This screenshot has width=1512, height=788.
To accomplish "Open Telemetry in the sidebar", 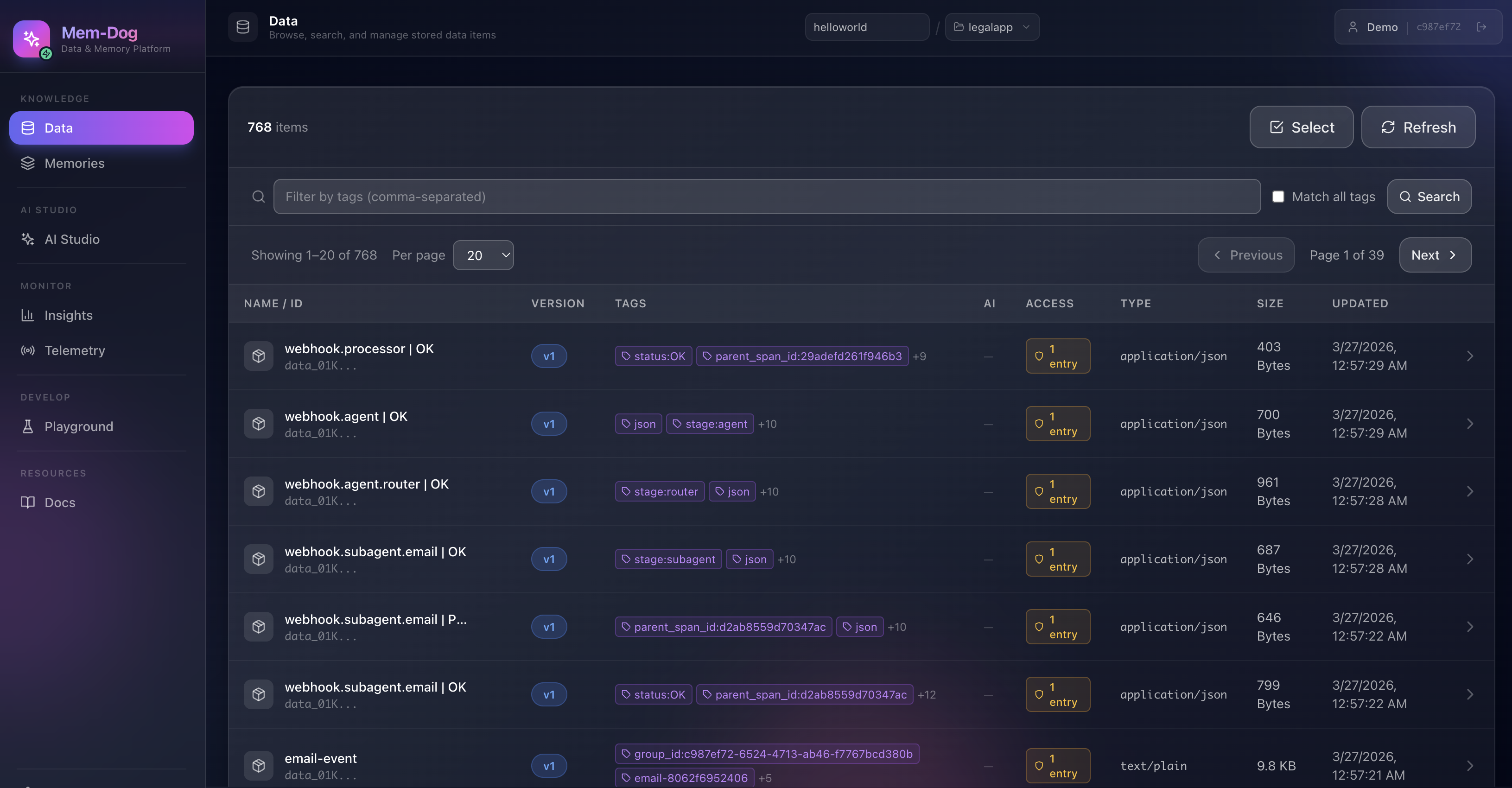I will pyautogui.click(x=102, y=350).
